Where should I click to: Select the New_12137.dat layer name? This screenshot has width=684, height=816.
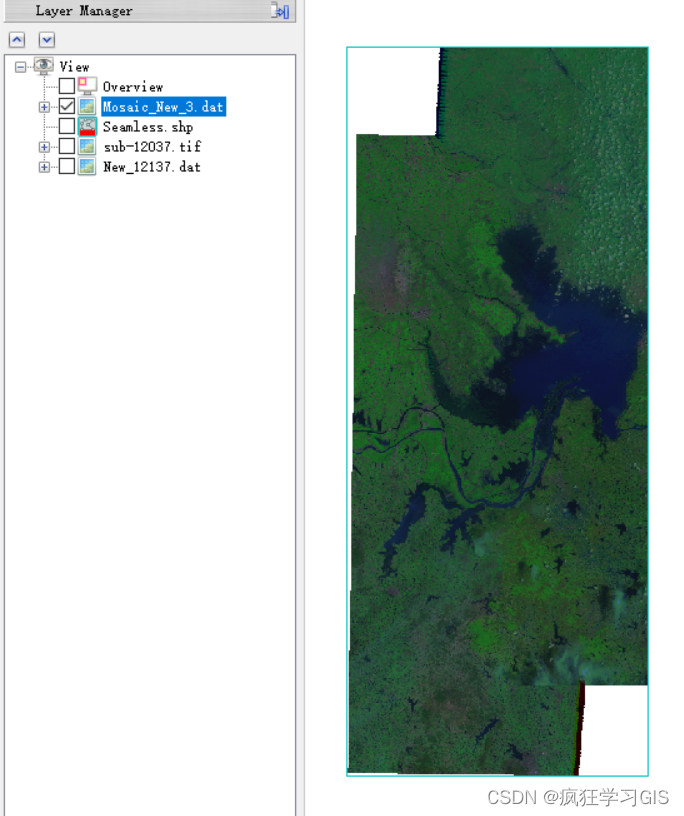coord(151,167)
